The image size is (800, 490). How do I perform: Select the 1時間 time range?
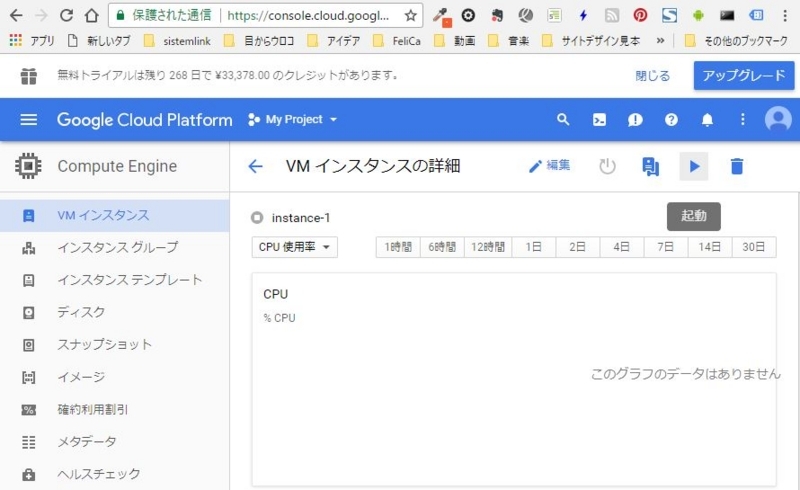(x=398, y=247)
